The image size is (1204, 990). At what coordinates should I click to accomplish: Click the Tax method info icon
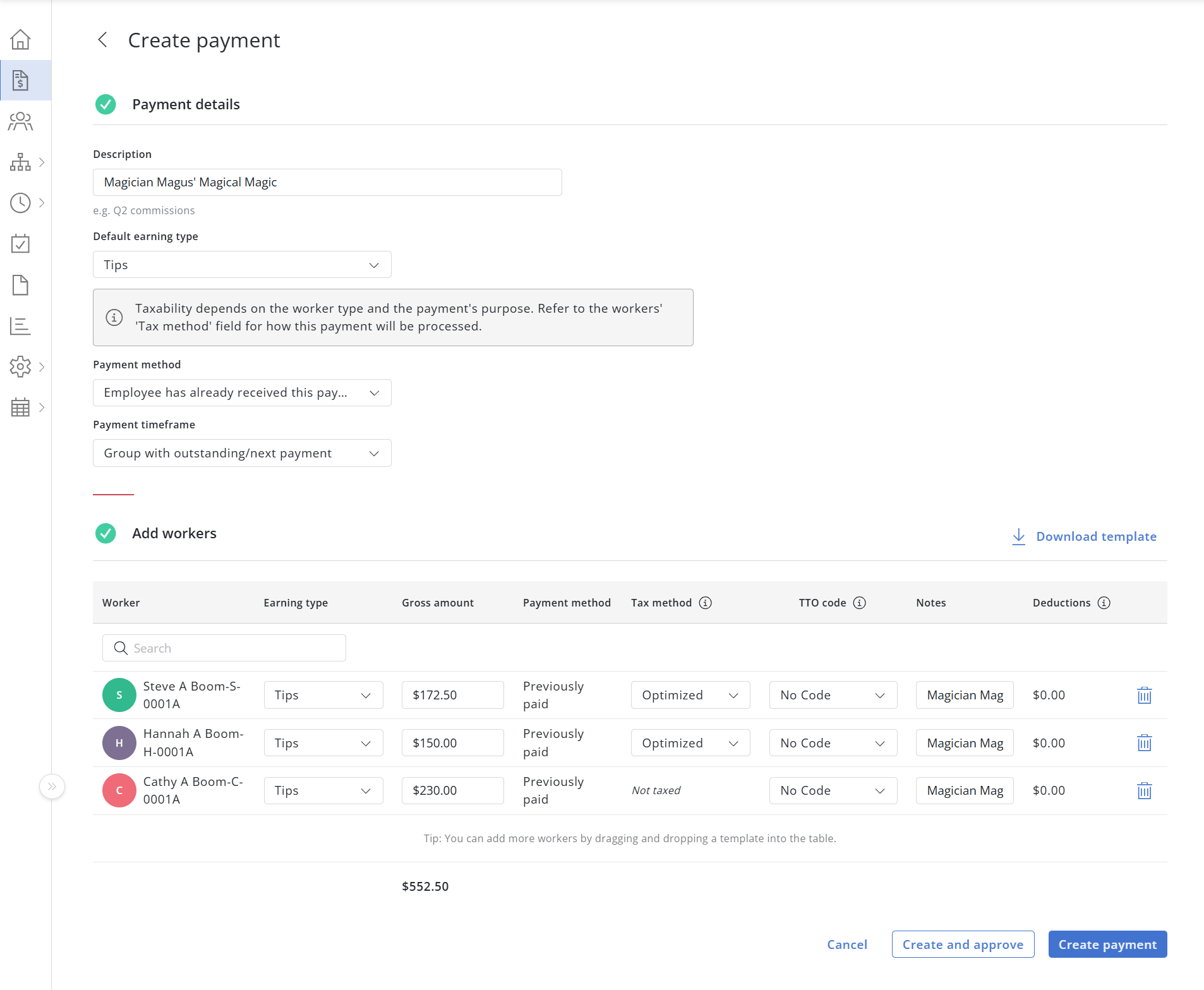click(706, 603)
